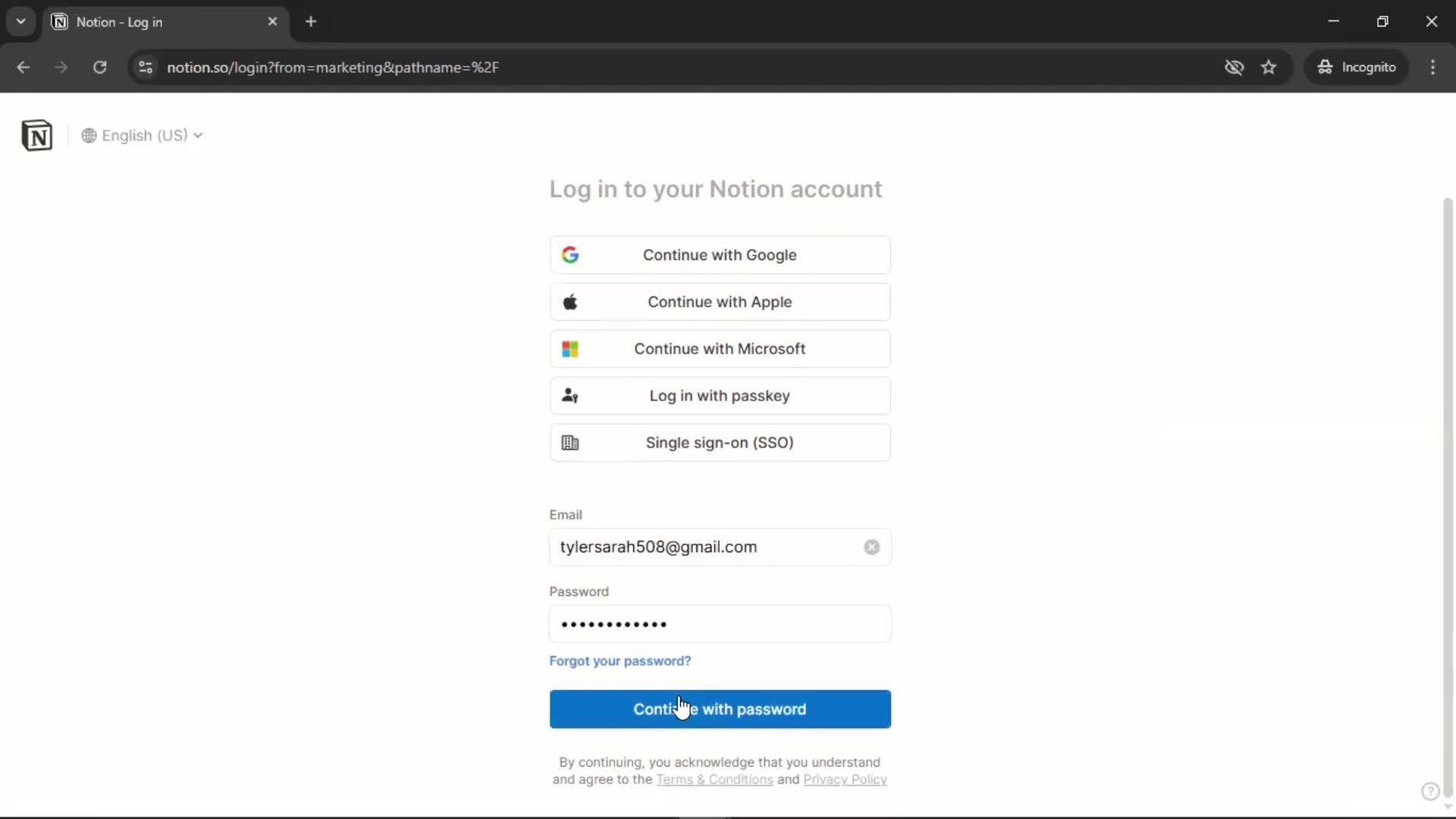Open Chrome's three-dot menu
The height and width of the screenshot is (819, 1456).
coord(1432,67)
